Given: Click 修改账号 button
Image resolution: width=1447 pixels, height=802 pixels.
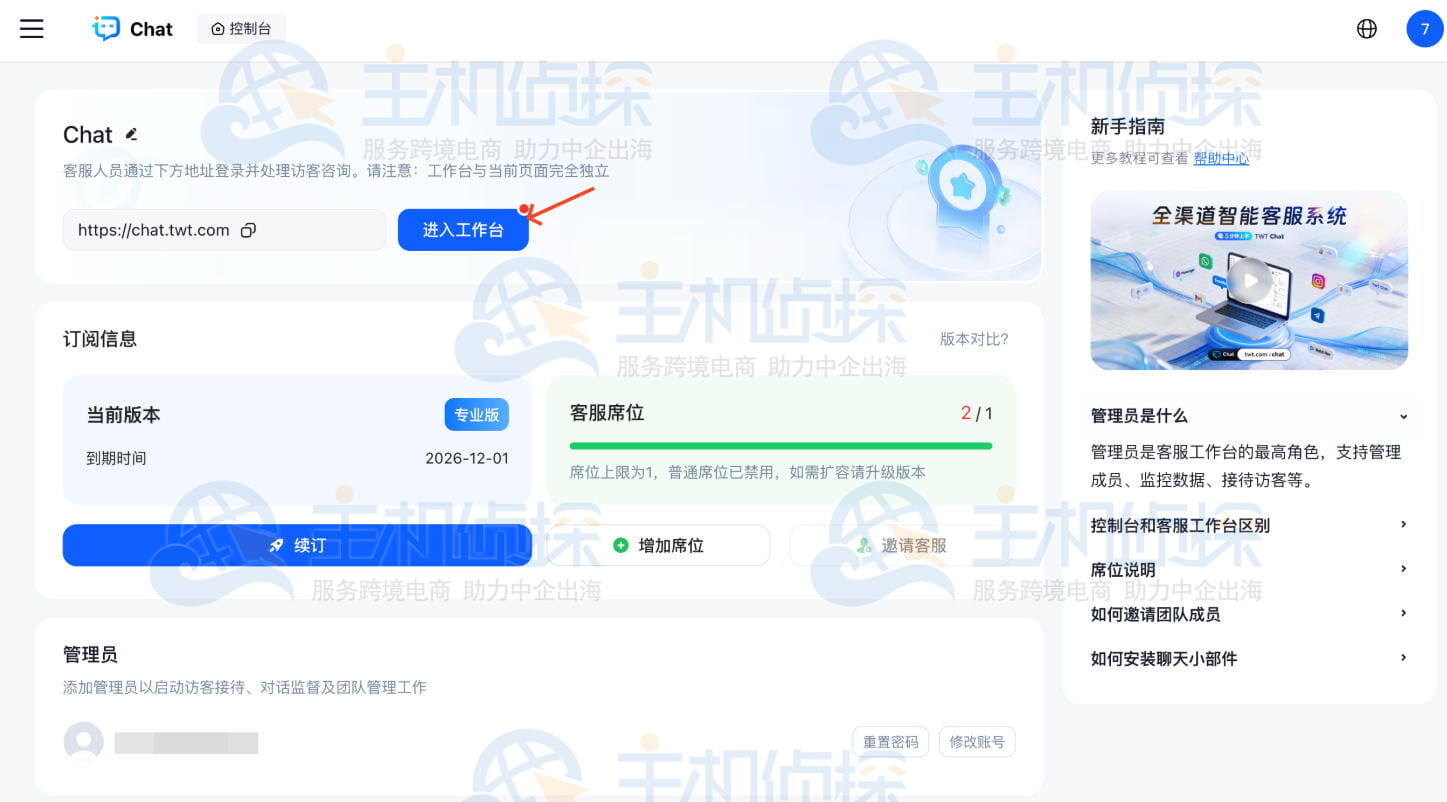Looking at the screenshot, I should [977, 742].
